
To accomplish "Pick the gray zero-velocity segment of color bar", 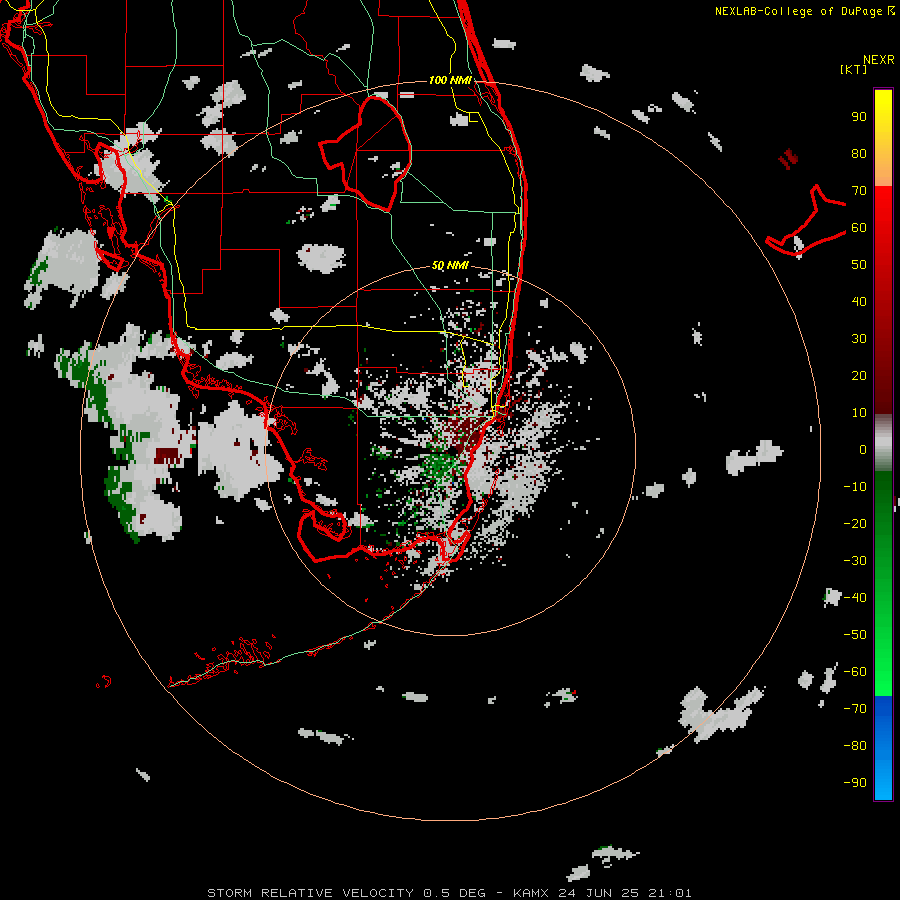I will [x=883, y=443].
